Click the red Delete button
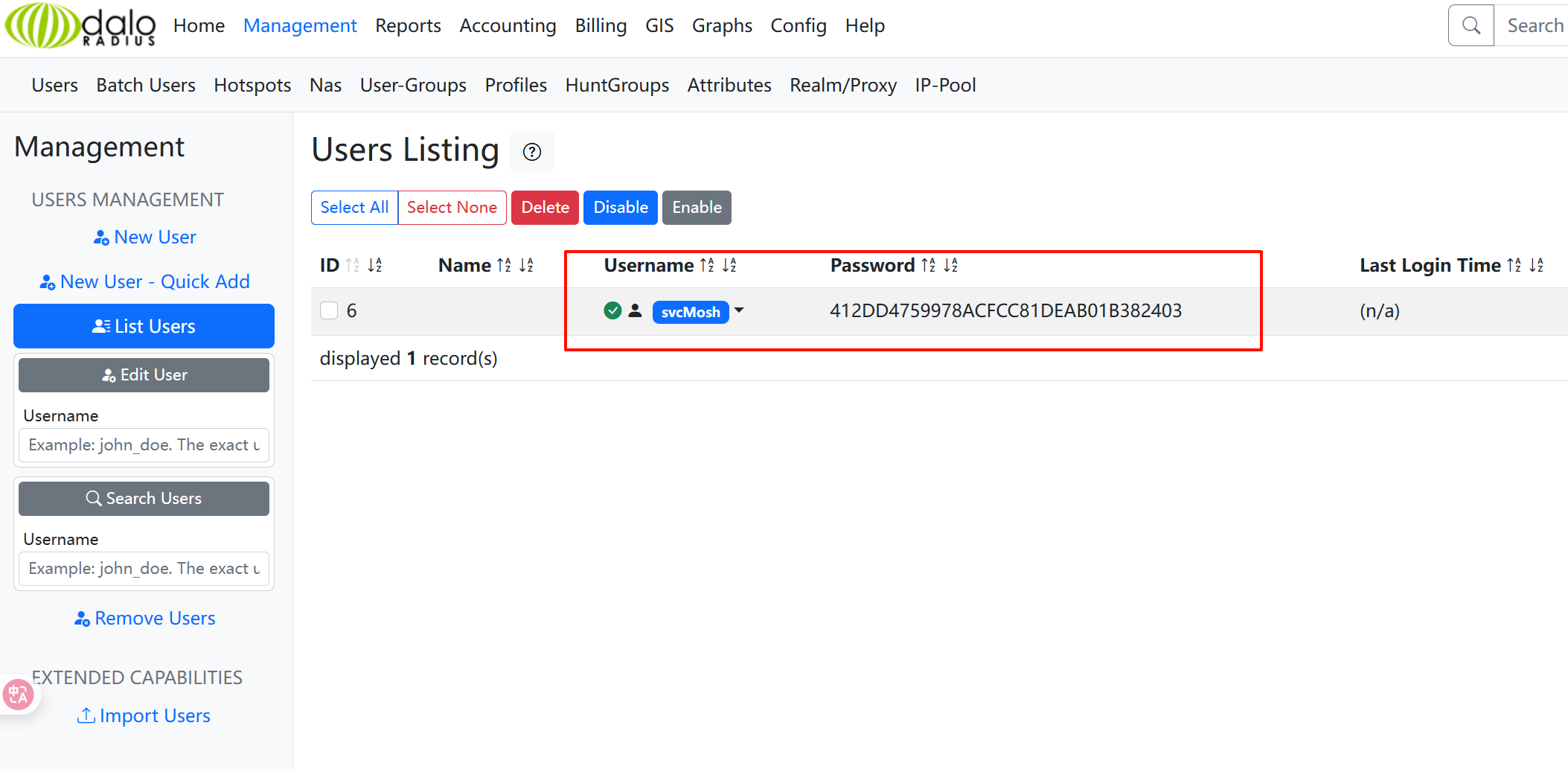The height and width of the screenshot is (769, 1568). [x=545, y=208]
